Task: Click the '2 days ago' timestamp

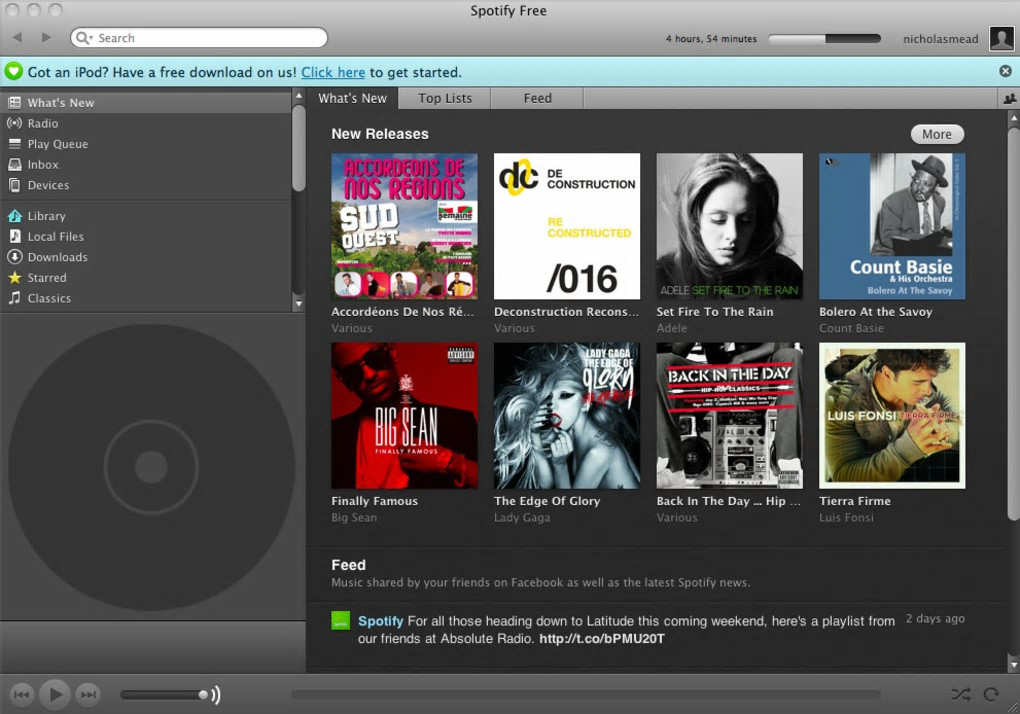Action: 935,618
